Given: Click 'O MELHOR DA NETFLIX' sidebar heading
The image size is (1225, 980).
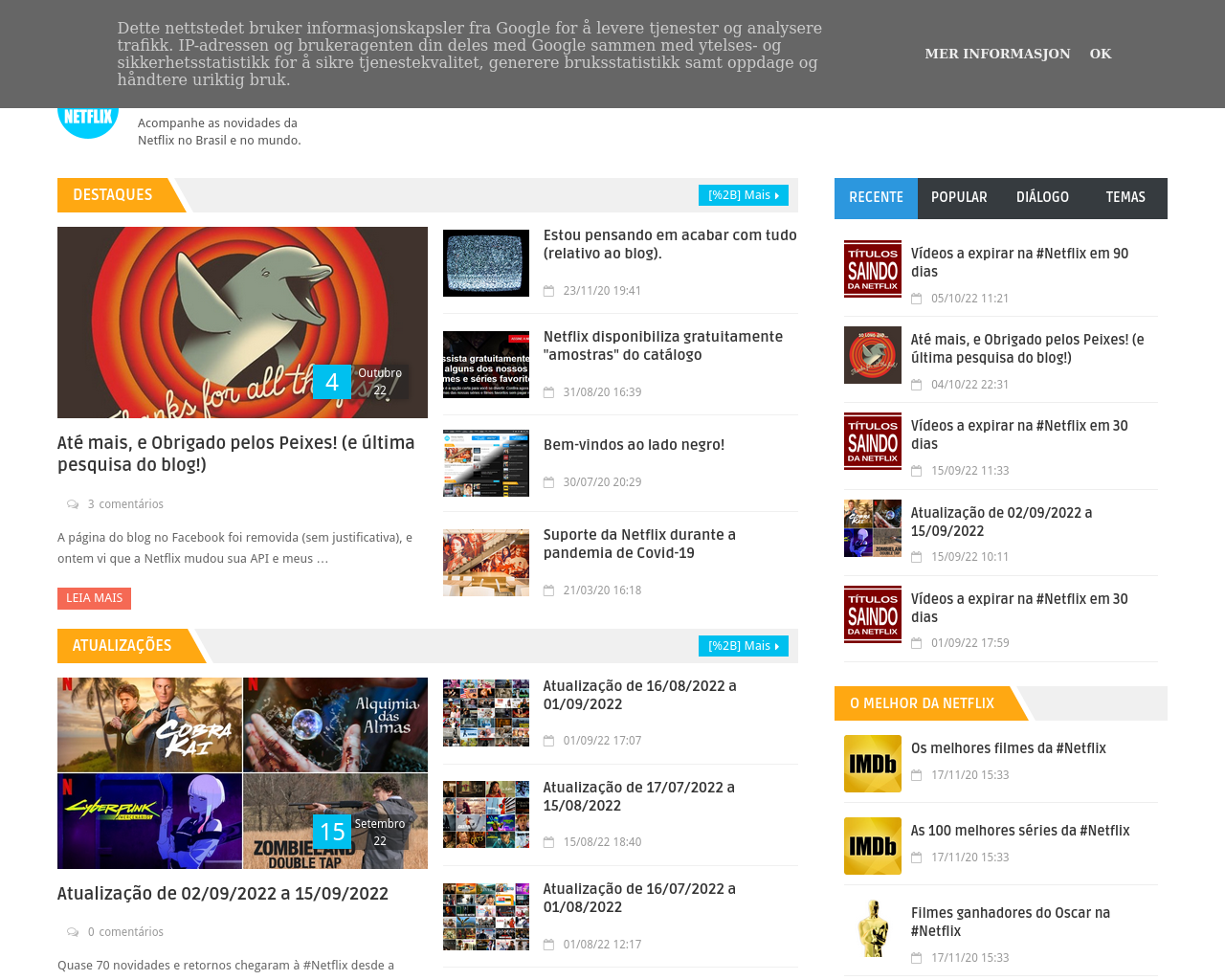Looking at the screenshot, I should pyautogui.click(x=923, y=703).
